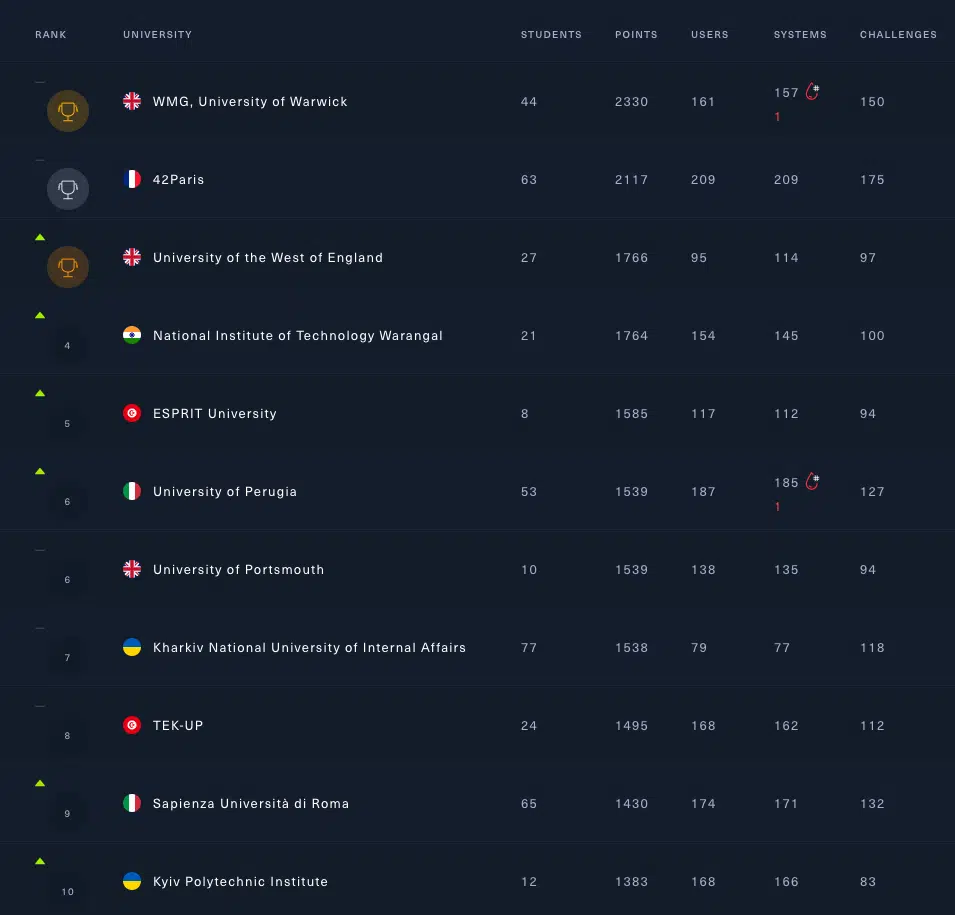Click the gold trophy for WMG Warwick

point(68,110)
